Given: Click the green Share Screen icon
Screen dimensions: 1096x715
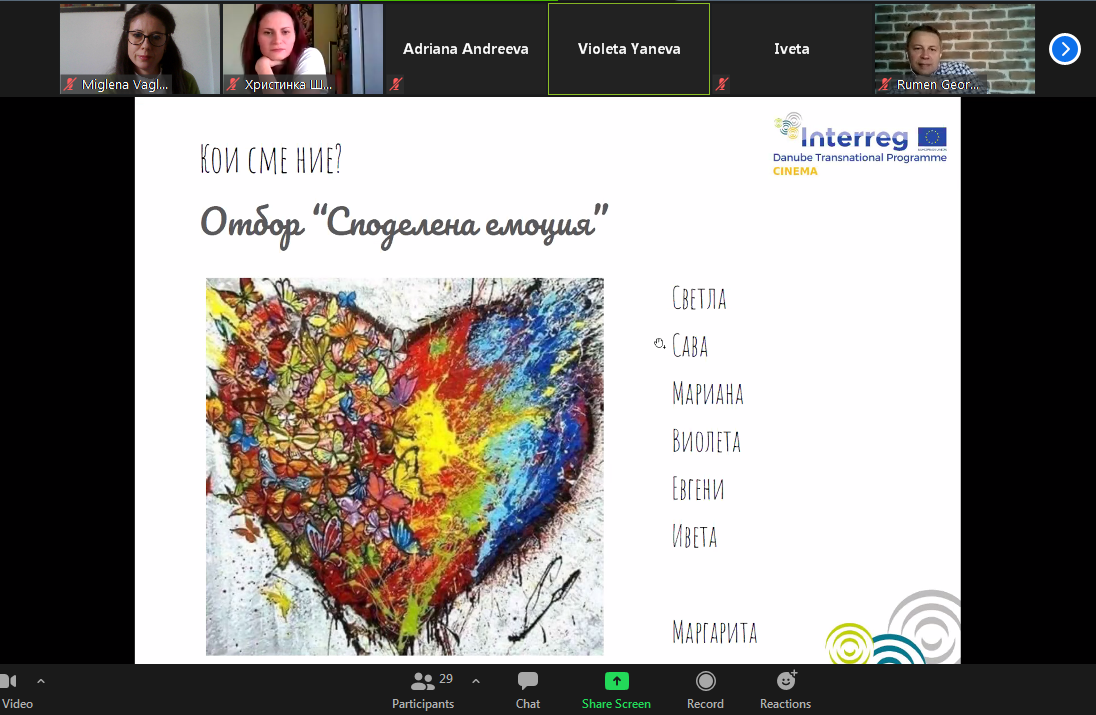Looking at the screenshot, I should [616, 682].
